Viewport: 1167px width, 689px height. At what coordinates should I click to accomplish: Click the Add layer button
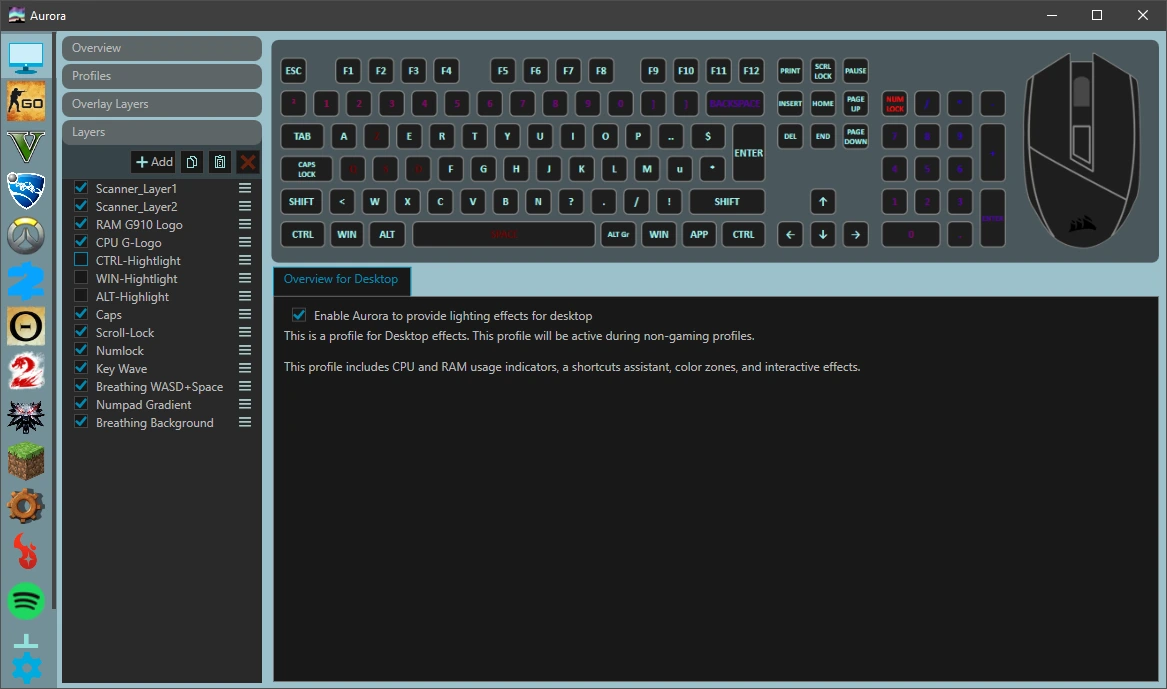click(x=154, y=162)
